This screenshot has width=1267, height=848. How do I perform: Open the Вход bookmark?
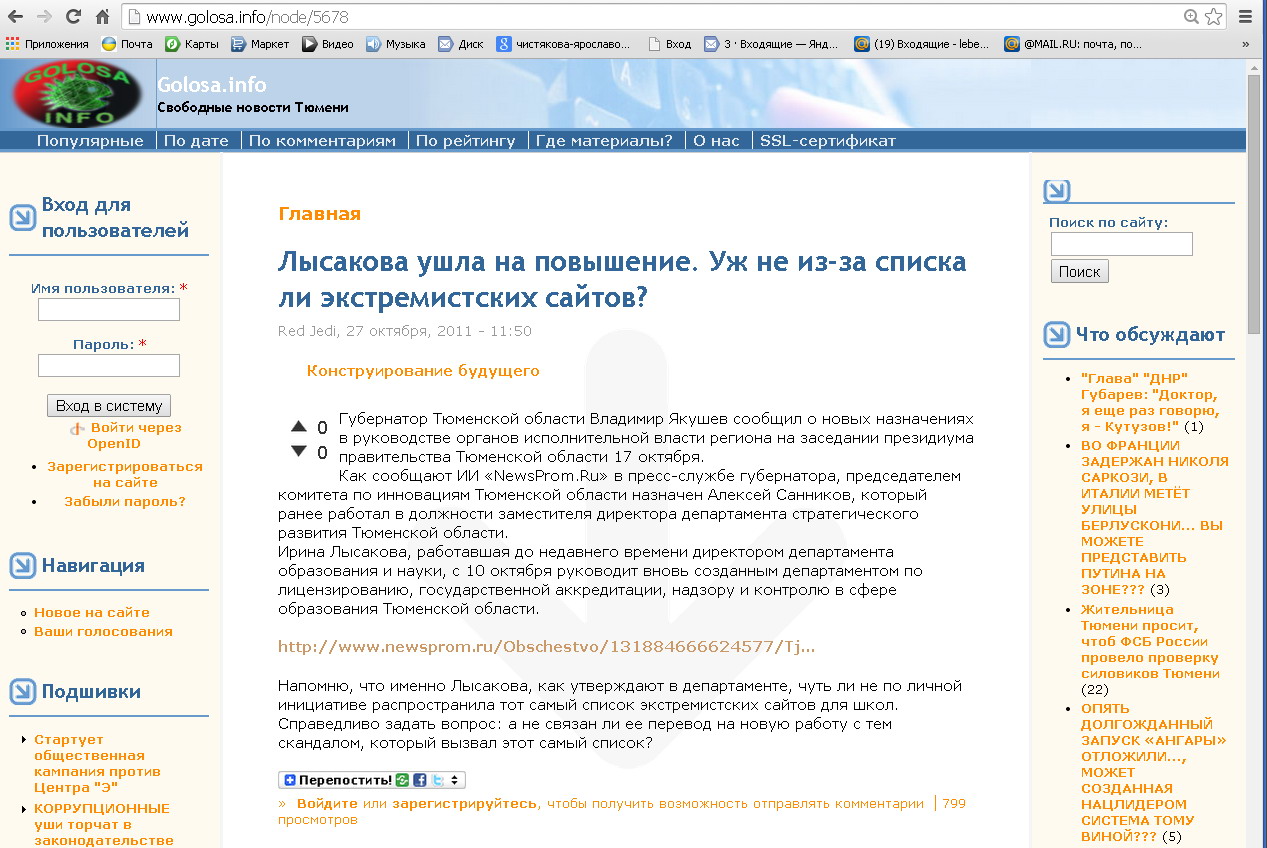670,44
